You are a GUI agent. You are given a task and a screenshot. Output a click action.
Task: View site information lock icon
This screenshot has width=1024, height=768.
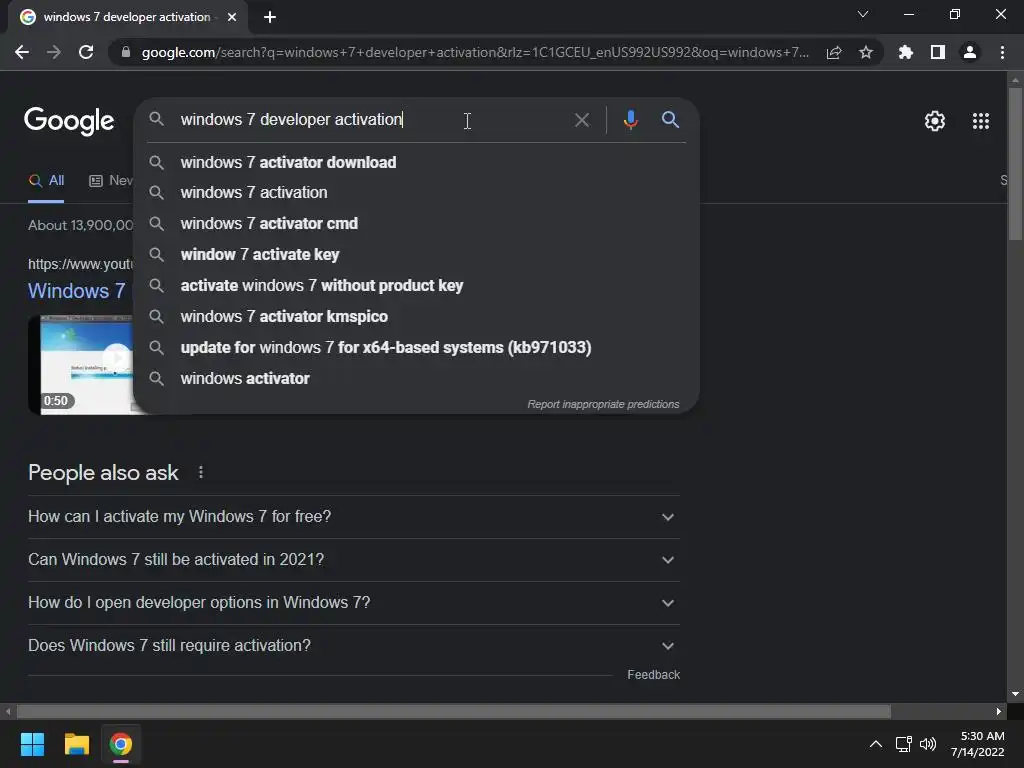126,52
